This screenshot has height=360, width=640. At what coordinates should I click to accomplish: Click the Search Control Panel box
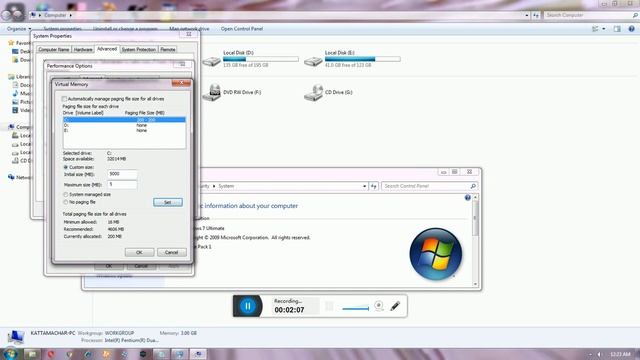[x=429, y=186]
